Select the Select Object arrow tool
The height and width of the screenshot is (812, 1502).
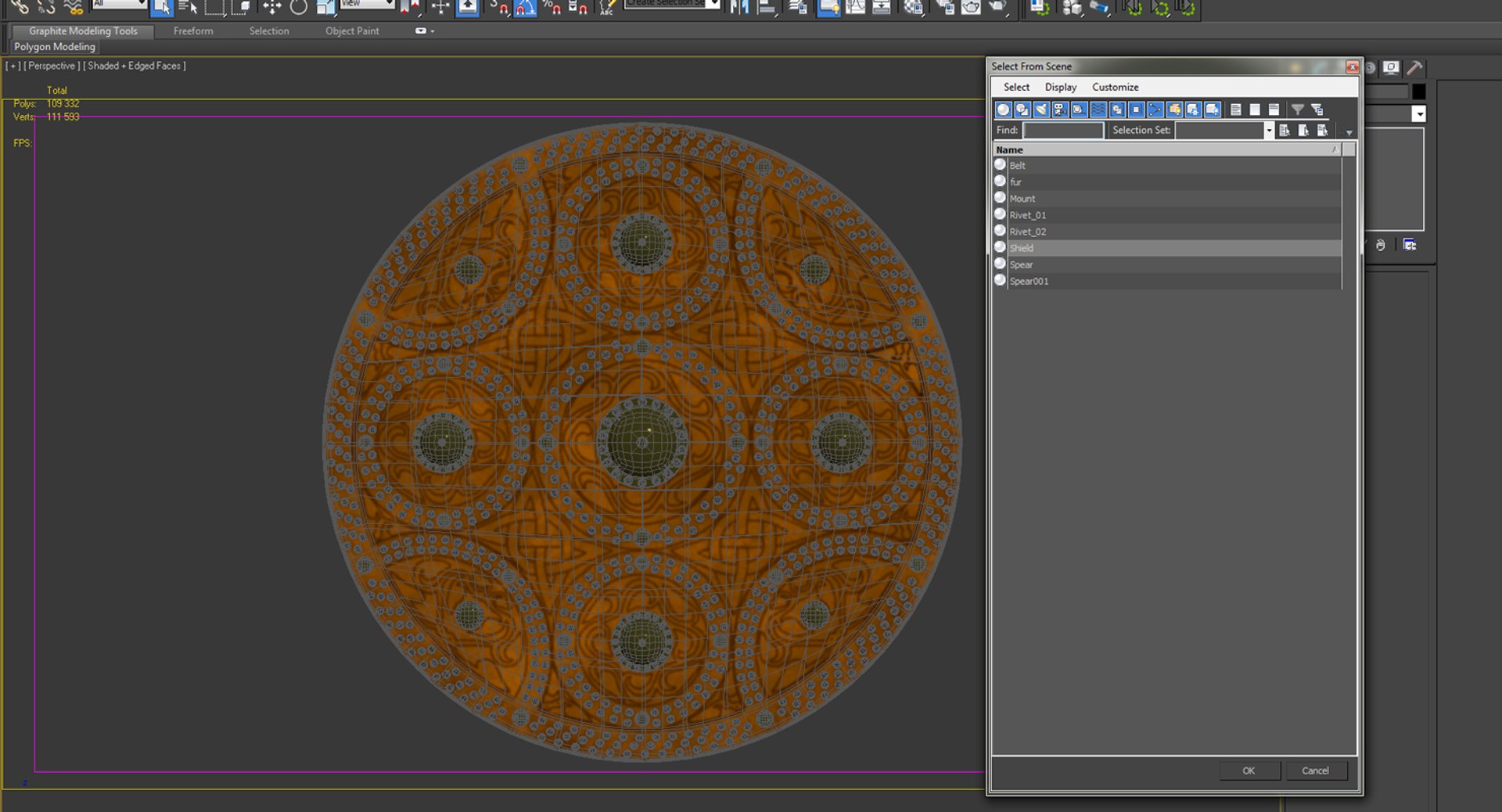[x=162, y=8]
